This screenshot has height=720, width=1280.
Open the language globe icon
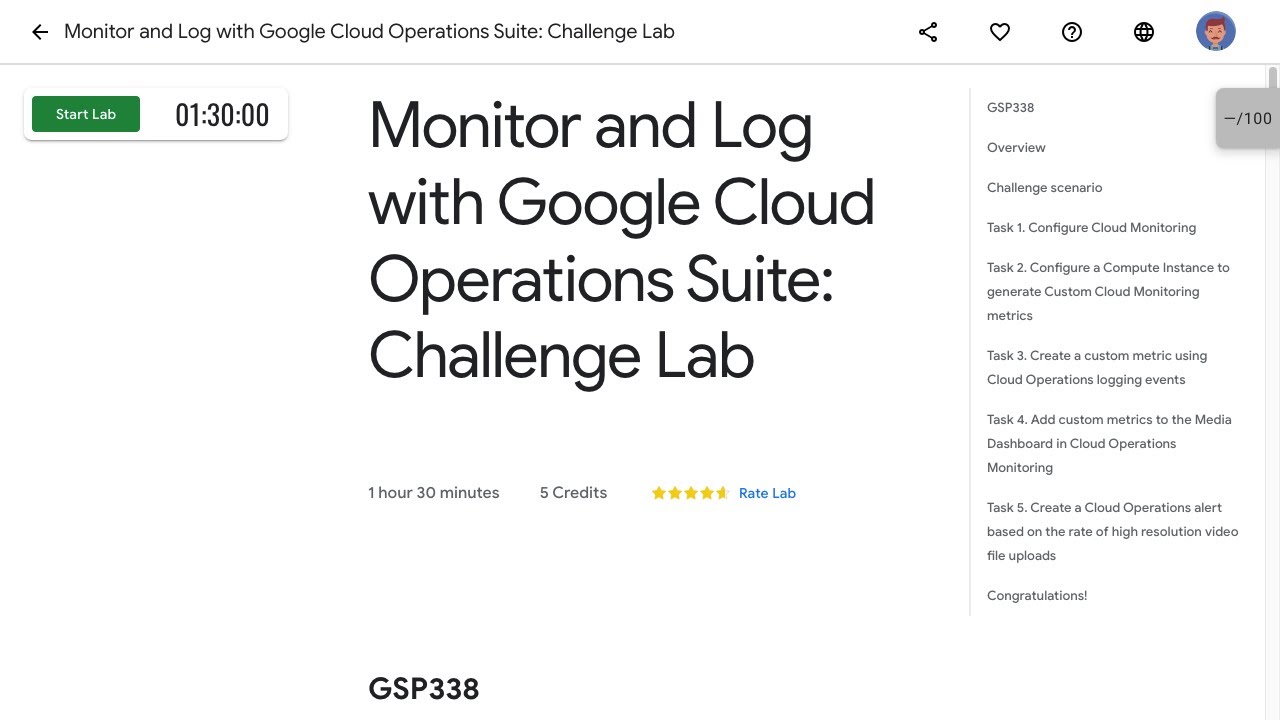click(1144, 32)
